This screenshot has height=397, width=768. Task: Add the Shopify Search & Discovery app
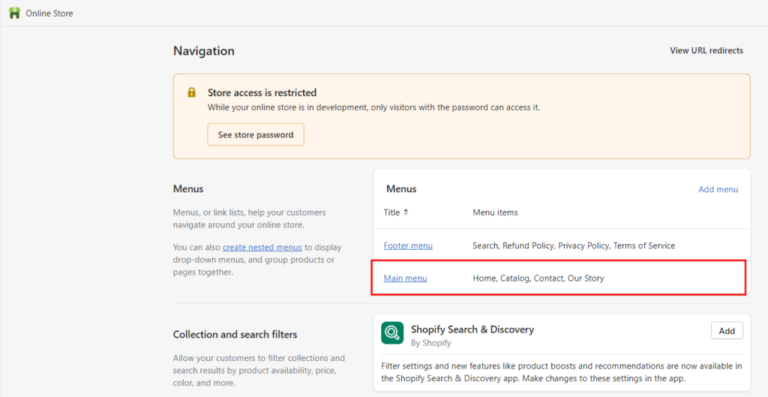[x=727, y=331]
